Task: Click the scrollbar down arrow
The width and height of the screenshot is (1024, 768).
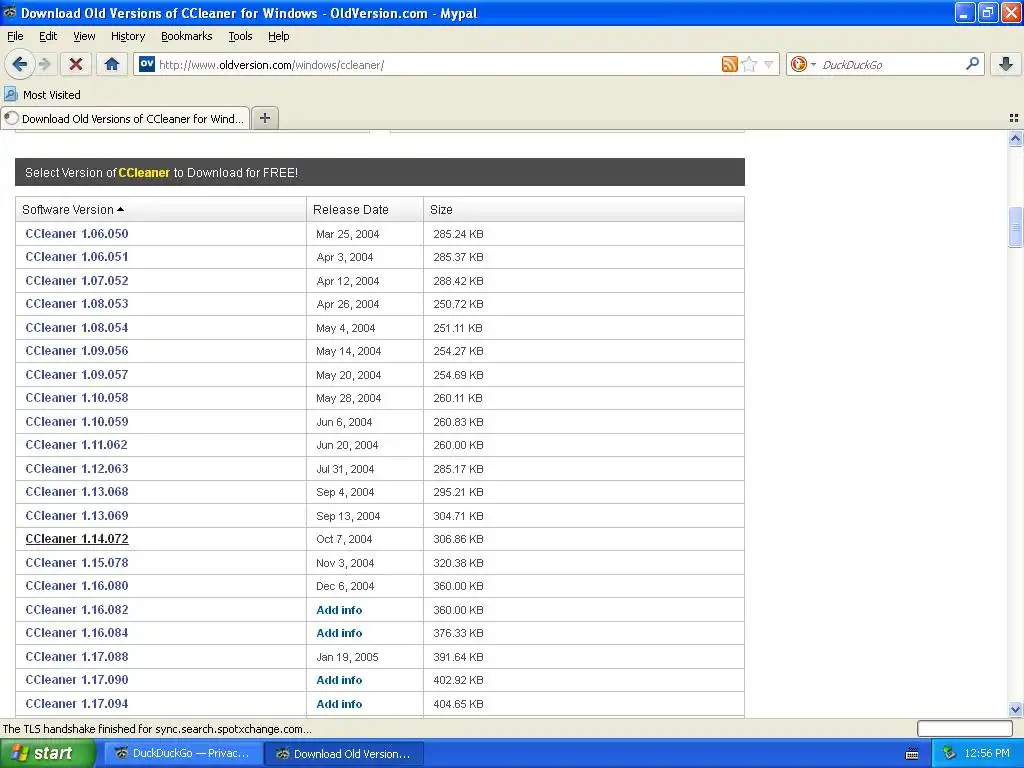Action: pyautogui.click(x=1015, y=709)
